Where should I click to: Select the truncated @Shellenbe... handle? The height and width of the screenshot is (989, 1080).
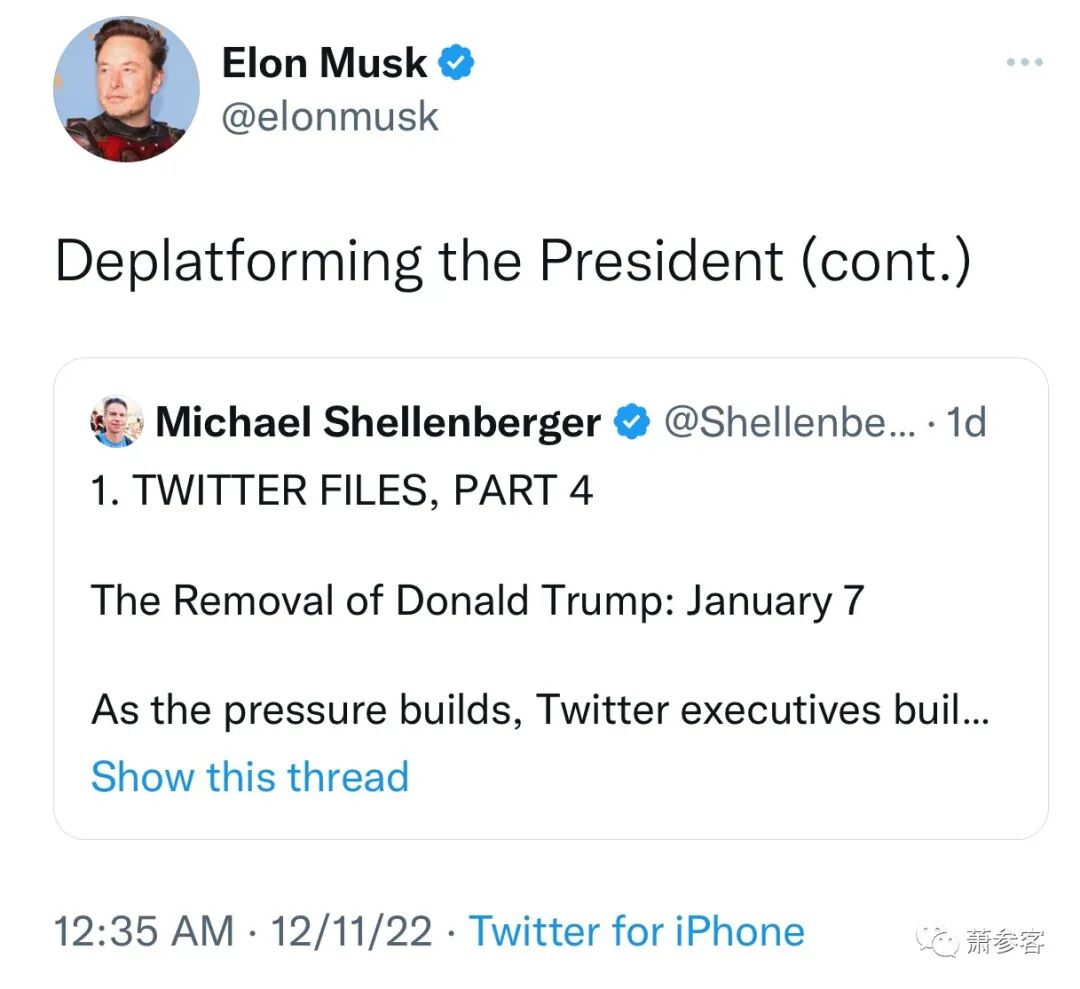775,423
